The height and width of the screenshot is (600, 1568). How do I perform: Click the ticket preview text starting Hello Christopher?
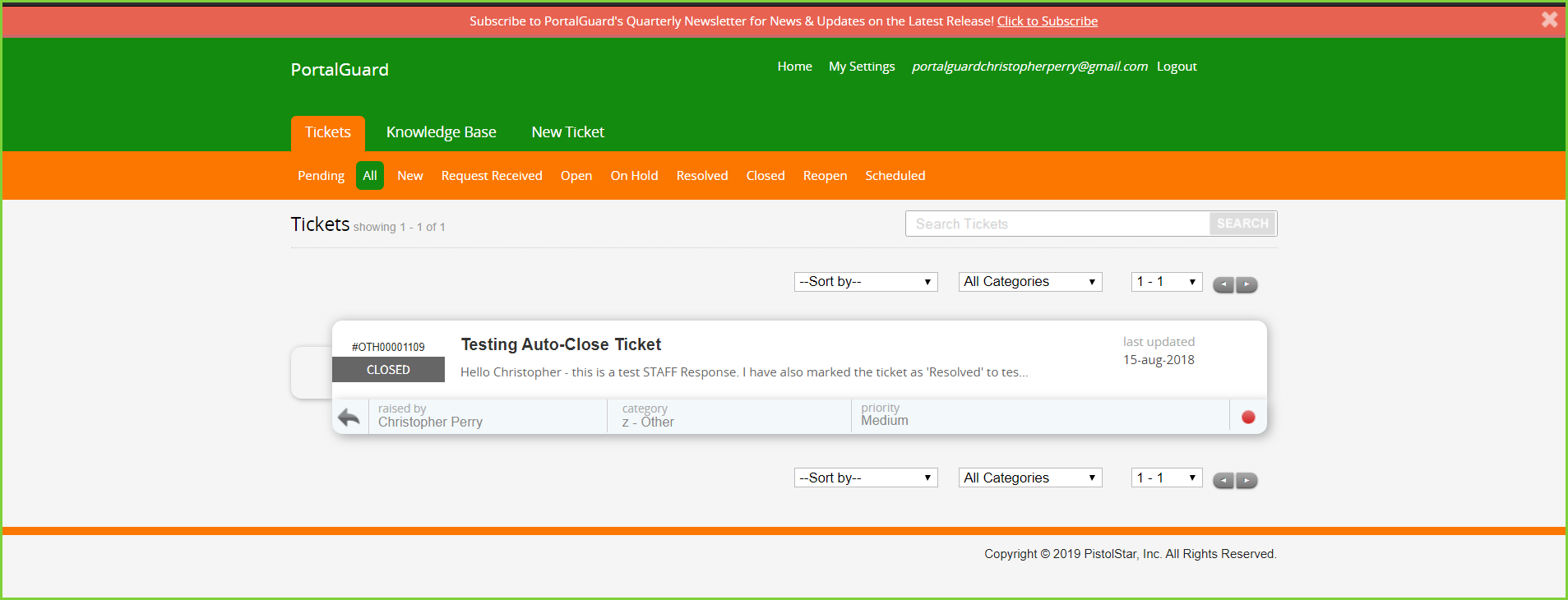coord(744,372)
